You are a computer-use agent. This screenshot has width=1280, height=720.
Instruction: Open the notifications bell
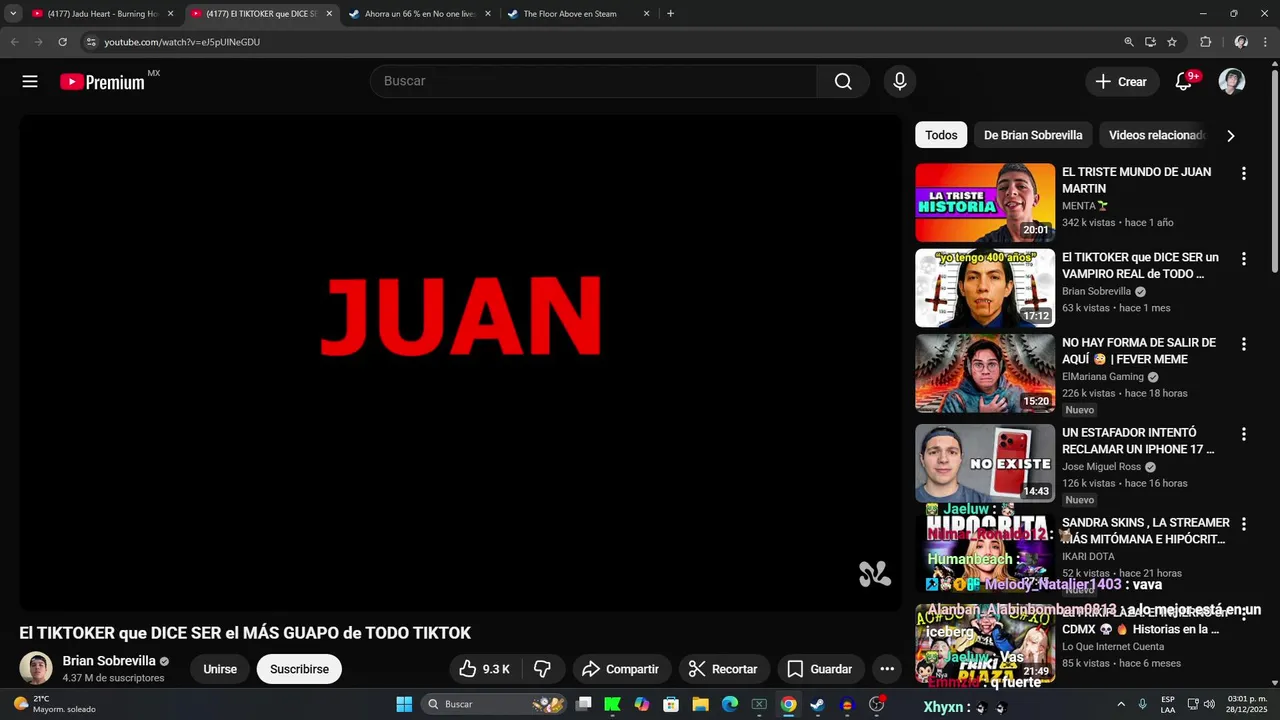(1183, 82)
